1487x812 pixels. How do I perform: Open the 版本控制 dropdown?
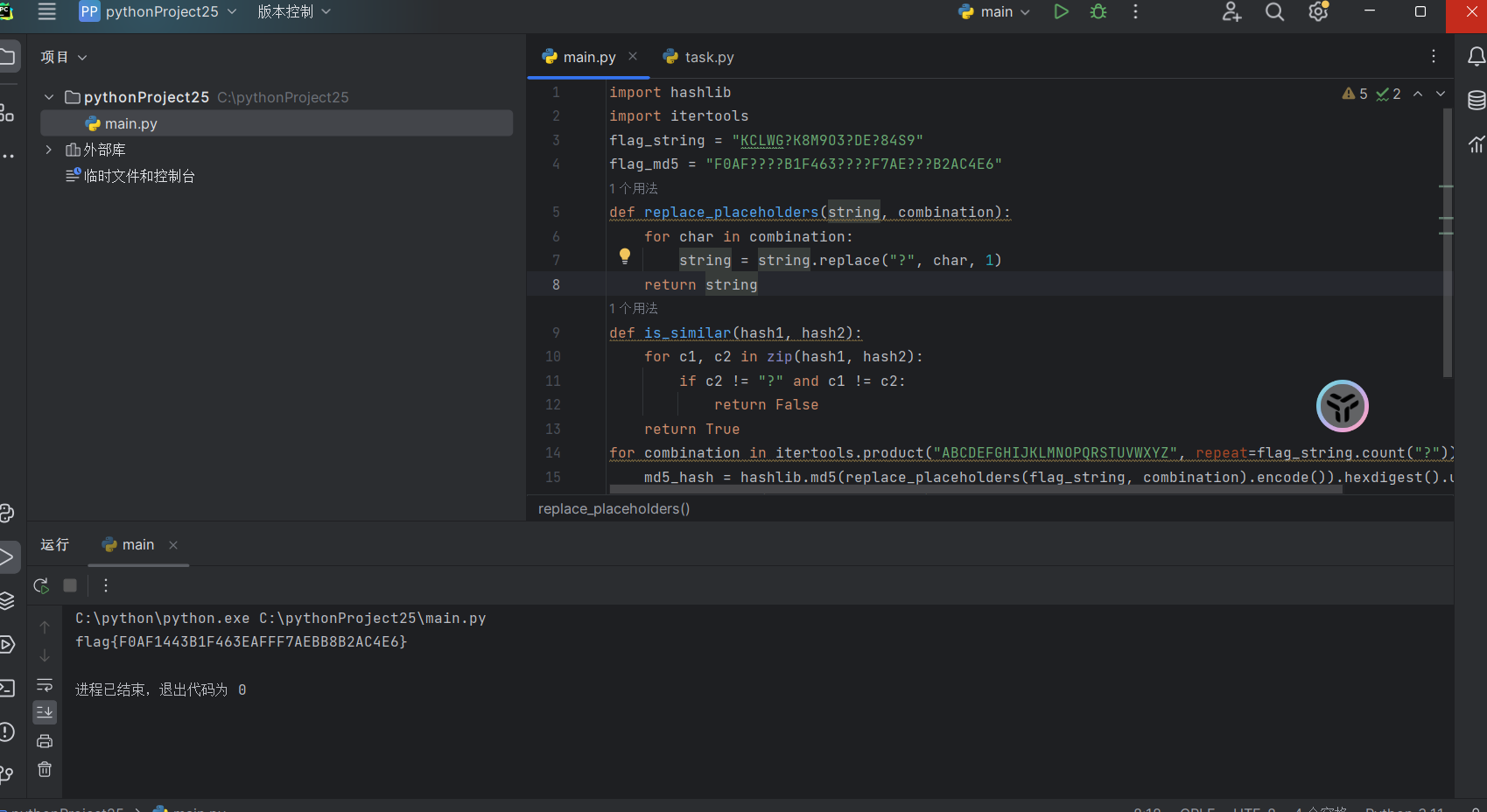tap(294, 11)
